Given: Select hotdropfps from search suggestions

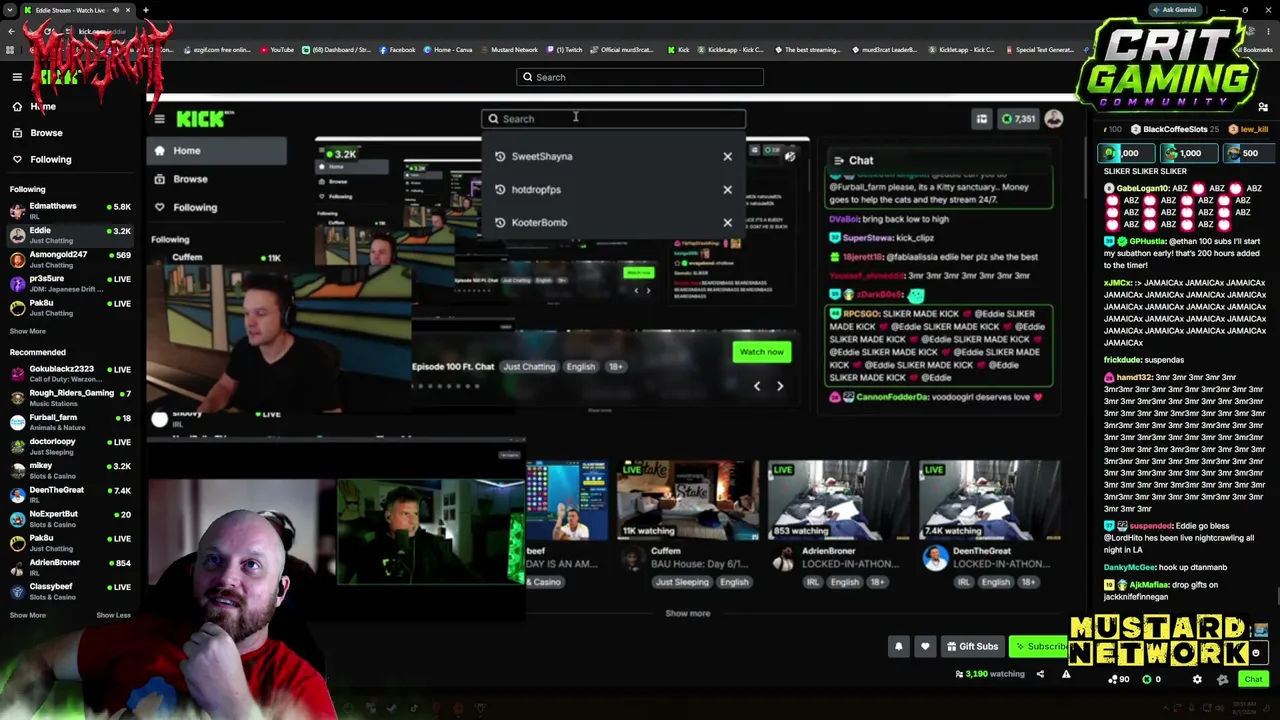Looking at the screenshot, I should tap(536, 190).
